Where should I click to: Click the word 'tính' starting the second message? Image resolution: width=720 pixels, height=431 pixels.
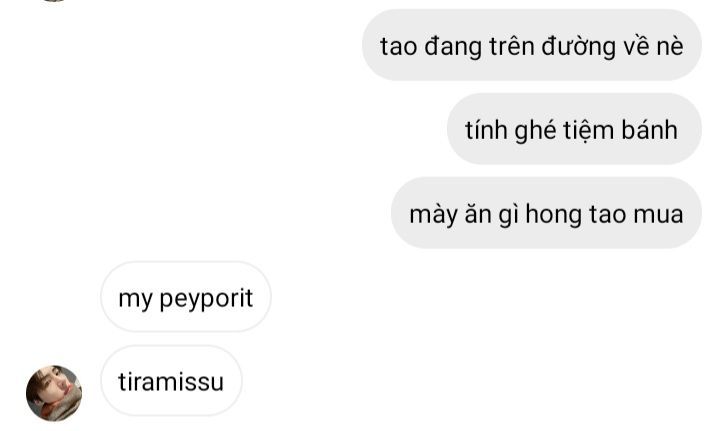486,129
